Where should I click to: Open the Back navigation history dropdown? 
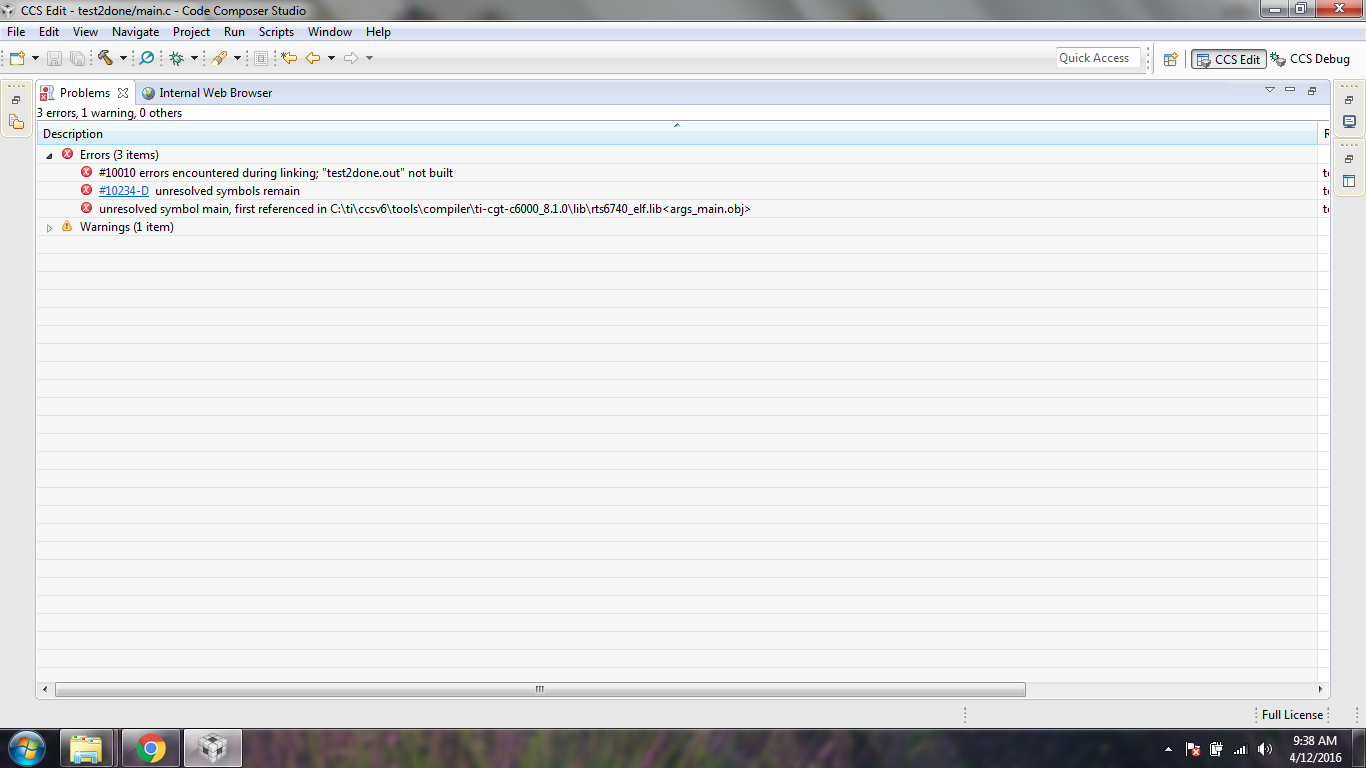[x=331, y=58]
